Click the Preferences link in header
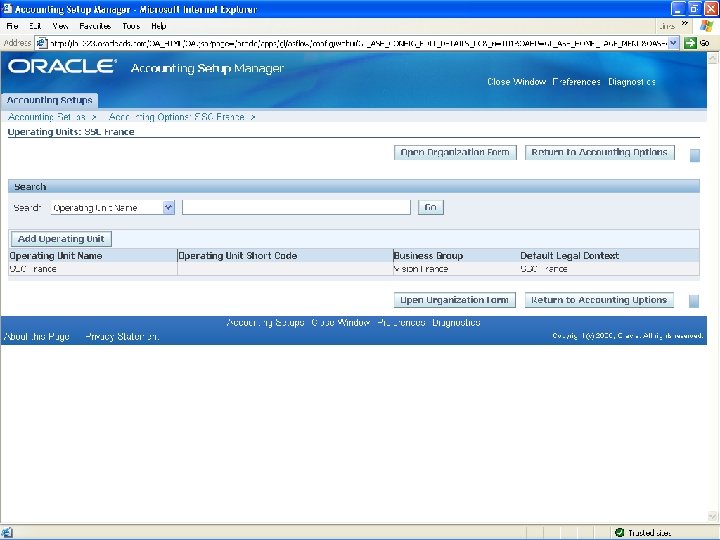 [x=577, y=82]
